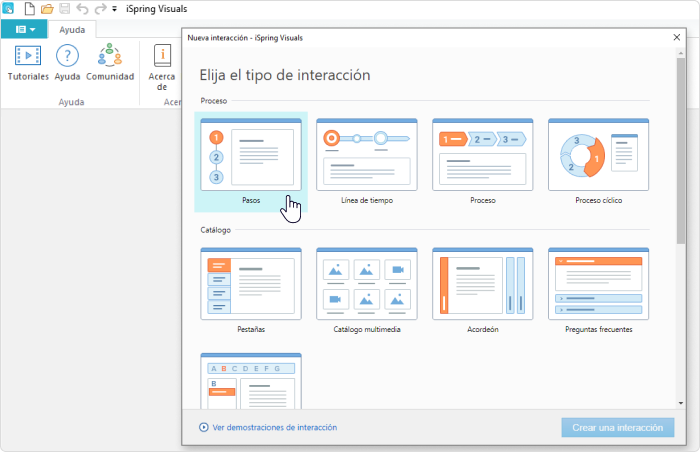Click the play icon beside demostraciones link

point(204,427)
